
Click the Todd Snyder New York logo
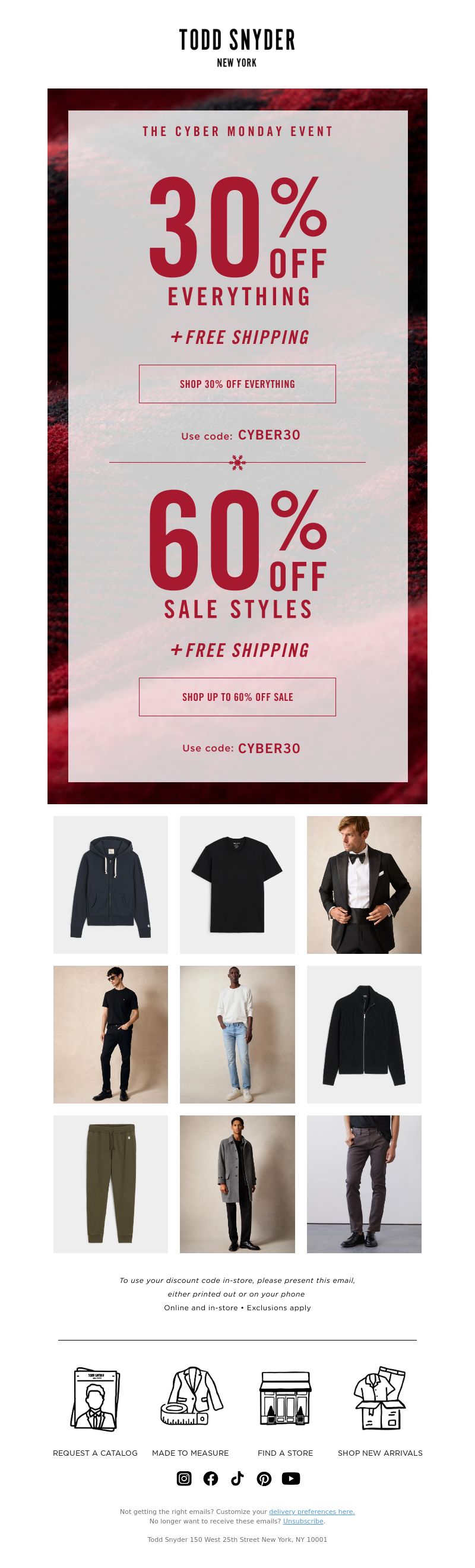pyautogui.click(x=237, y=48)
